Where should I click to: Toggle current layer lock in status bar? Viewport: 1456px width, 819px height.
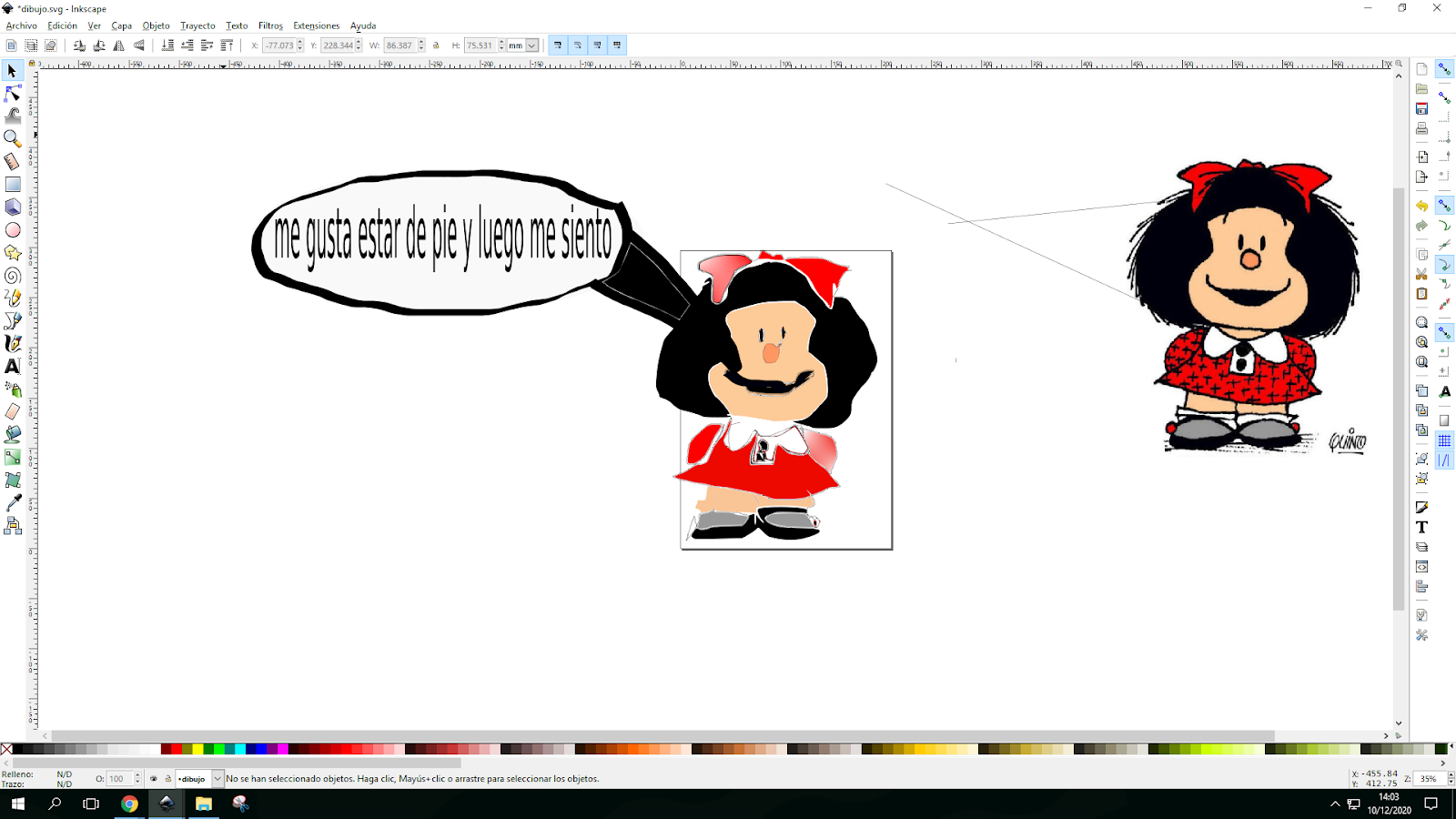click(167, 779)
